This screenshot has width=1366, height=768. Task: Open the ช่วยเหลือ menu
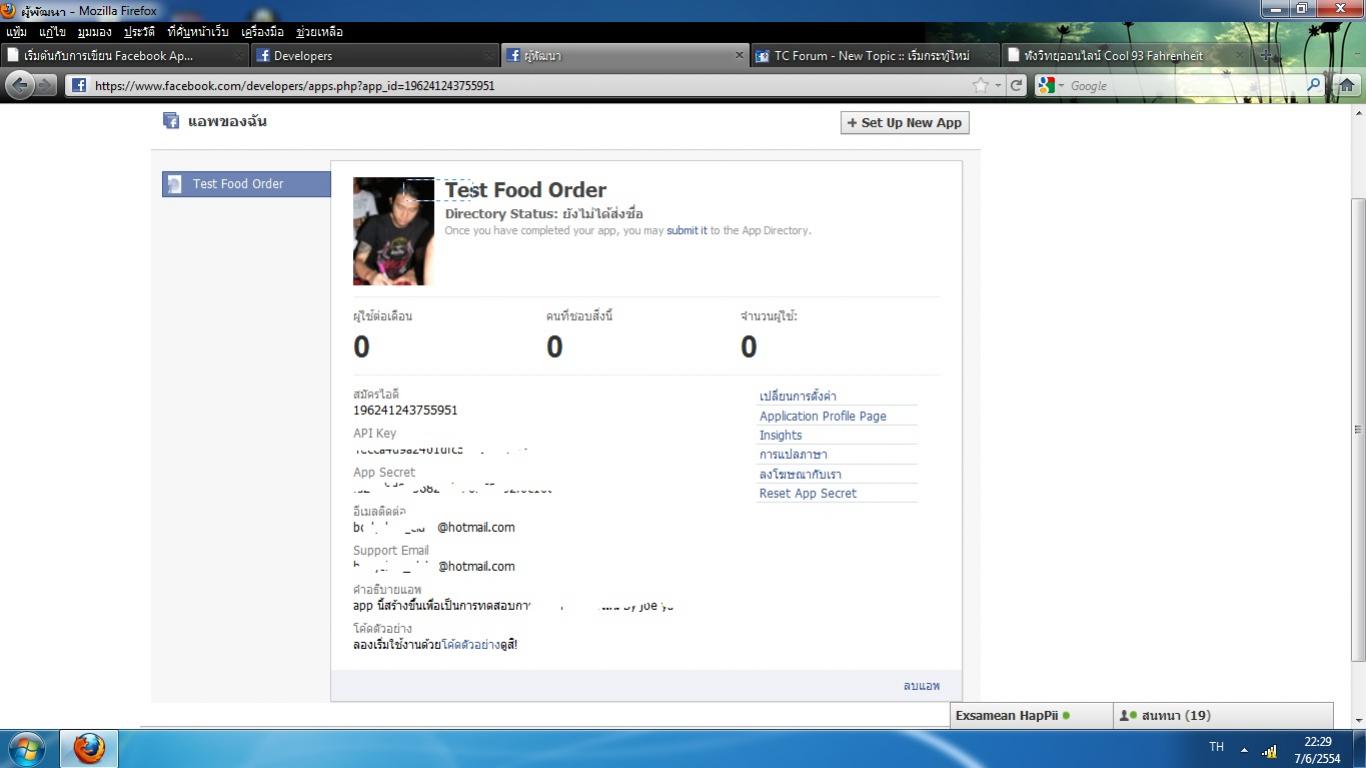pyautogui.click(x=319, y=32)
